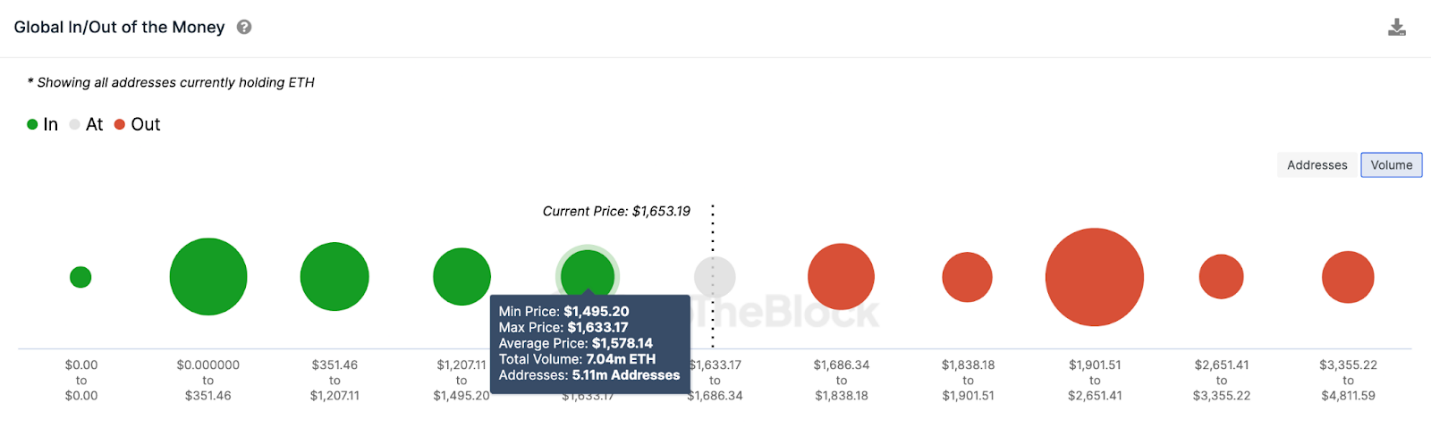Select the Volume view button
The width and height of the screenshot is (1431, 436).
point(1391,165)
